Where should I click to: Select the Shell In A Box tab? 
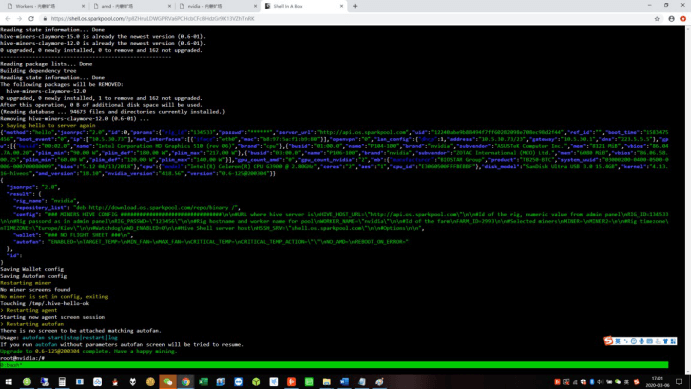[x=303, y=6]
